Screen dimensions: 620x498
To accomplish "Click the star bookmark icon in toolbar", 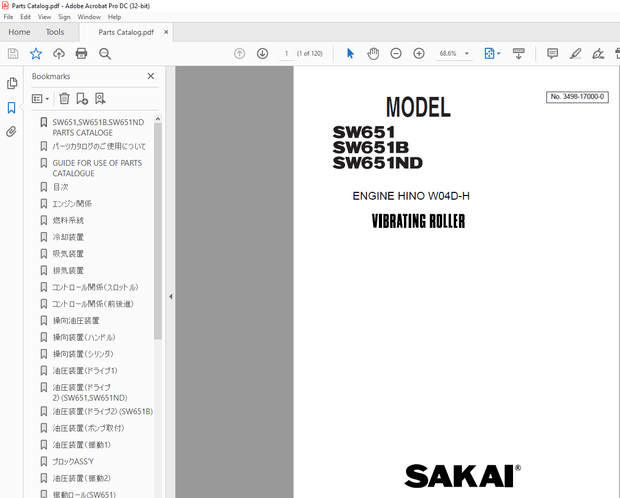I will pyautogui.click(x=36, y=53).
